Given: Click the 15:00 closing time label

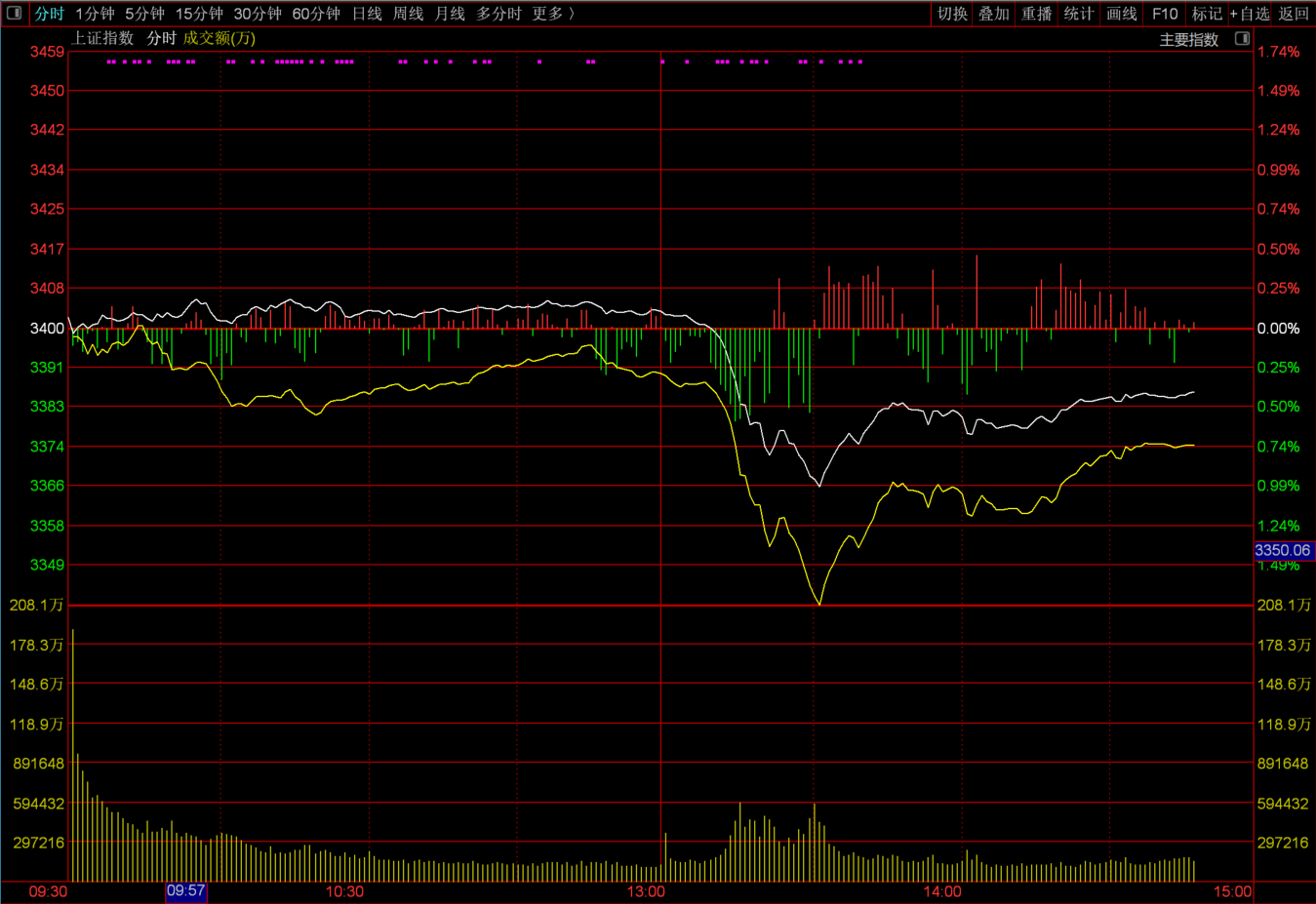Looking at the screenshot, I should point(1232,891).
